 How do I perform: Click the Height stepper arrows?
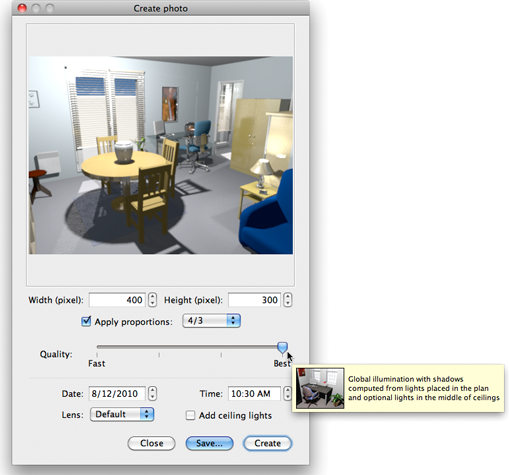(288, 300)
